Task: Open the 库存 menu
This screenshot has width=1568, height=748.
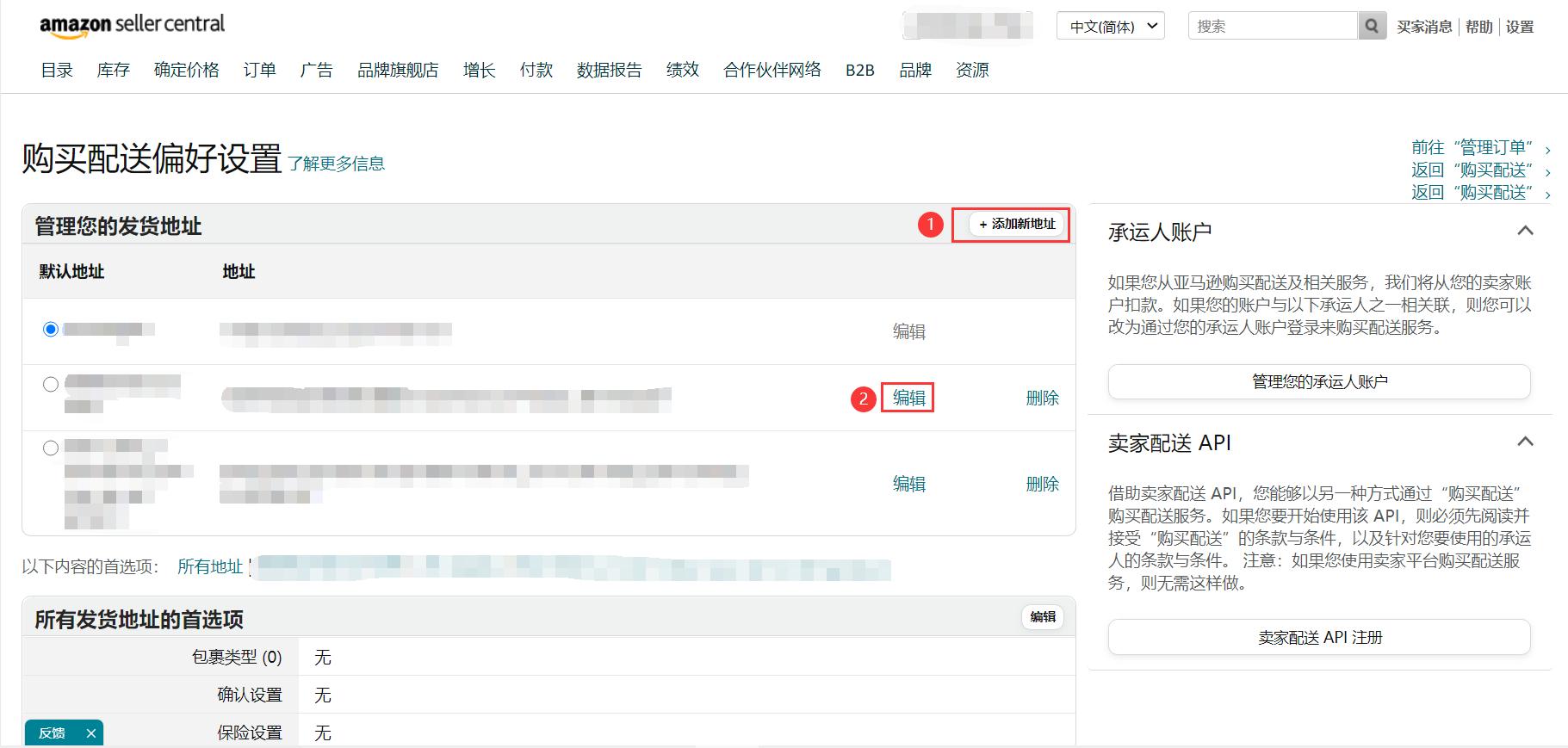Action: point(114,70)
